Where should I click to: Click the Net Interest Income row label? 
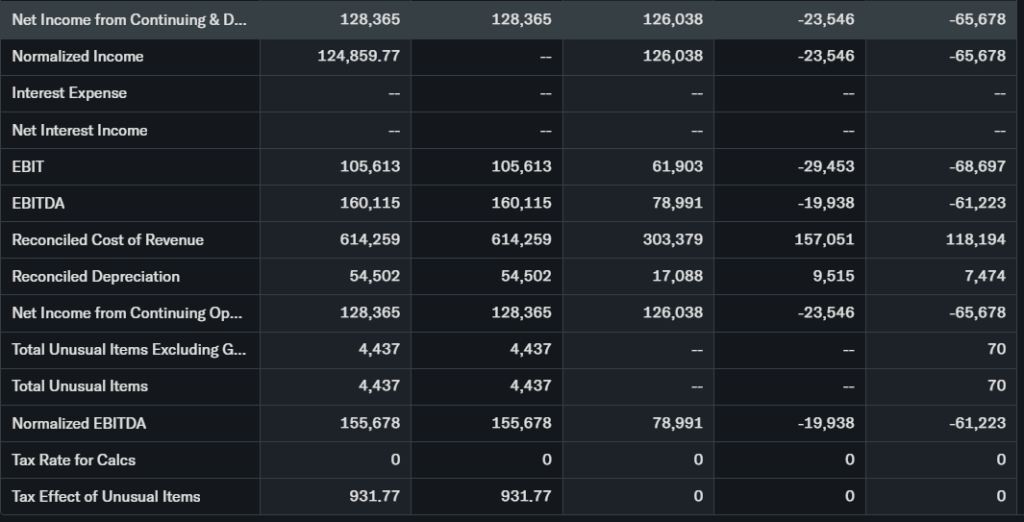[79, 130]
